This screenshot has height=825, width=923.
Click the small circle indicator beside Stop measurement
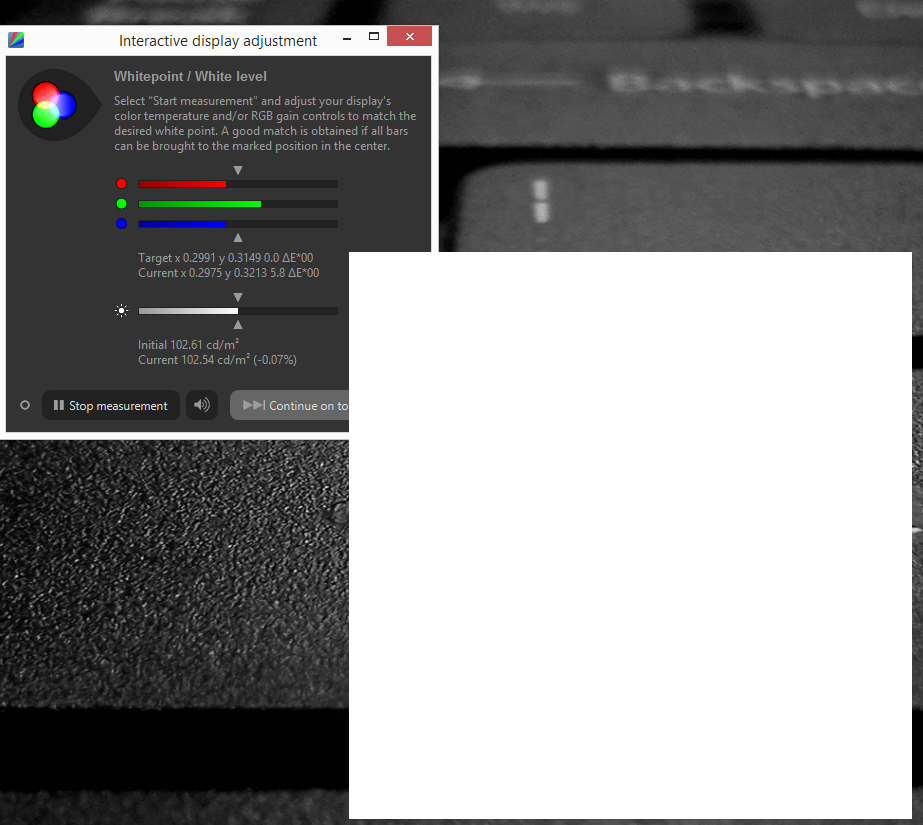[x=25, y=405]
